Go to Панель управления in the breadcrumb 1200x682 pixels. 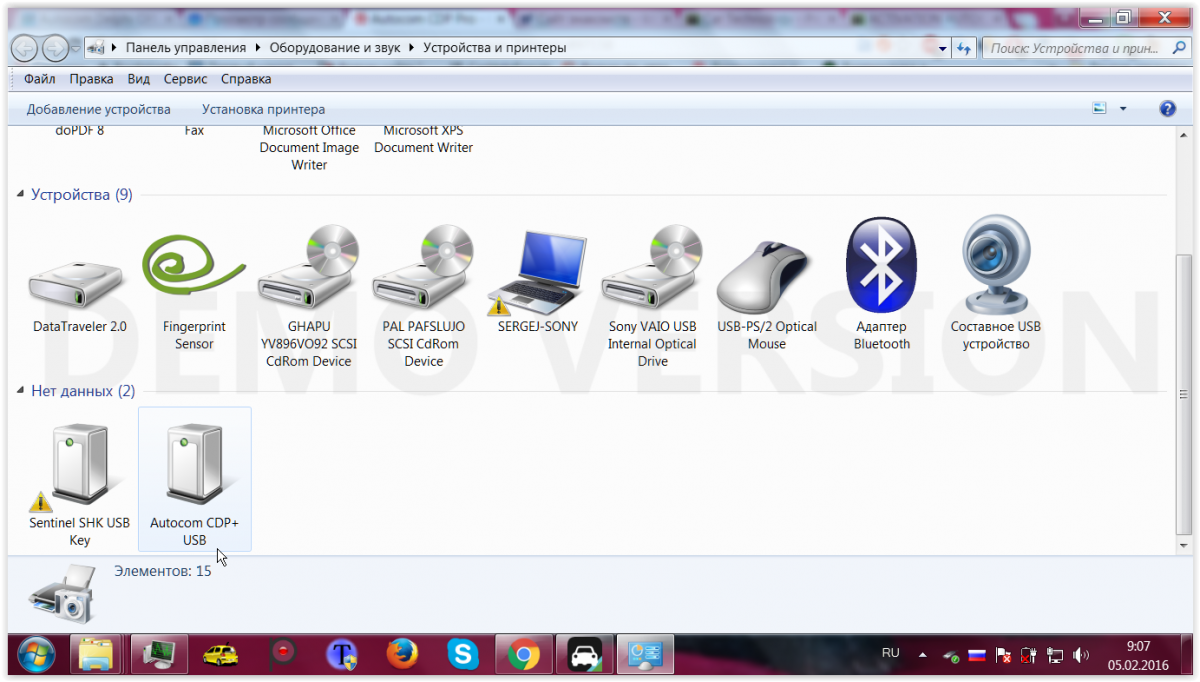coord(186,48)
